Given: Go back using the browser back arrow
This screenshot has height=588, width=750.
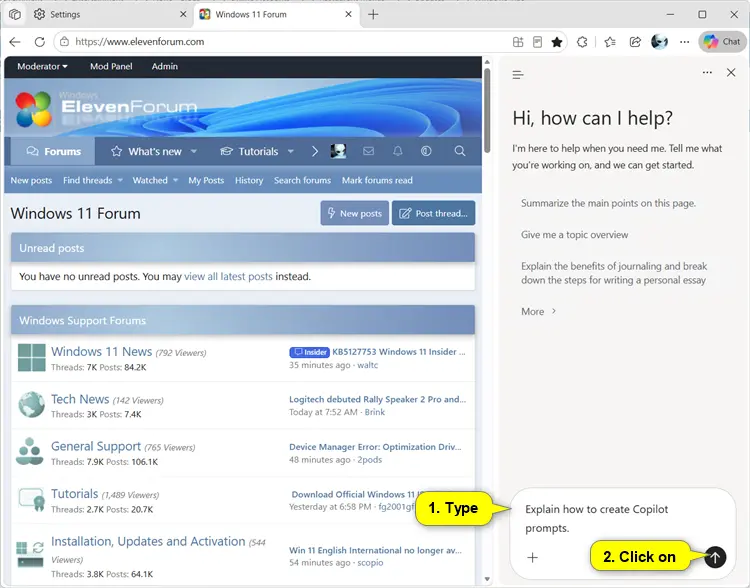Looking at the screenshot, I should tap(15, 42).
